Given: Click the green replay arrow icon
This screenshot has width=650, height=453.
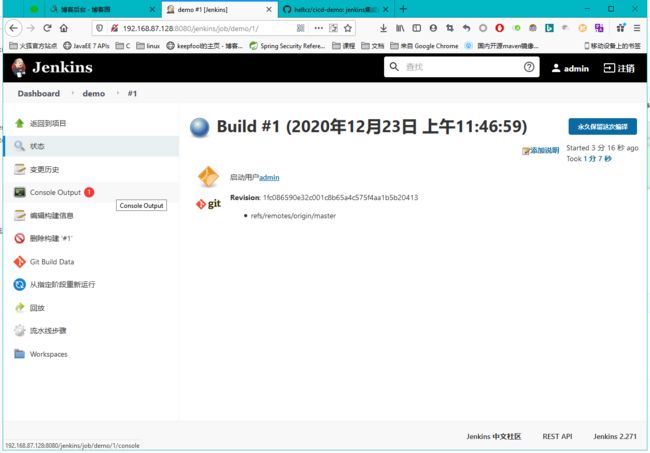Looking at the screenshot, I should [x=19, y=308].
